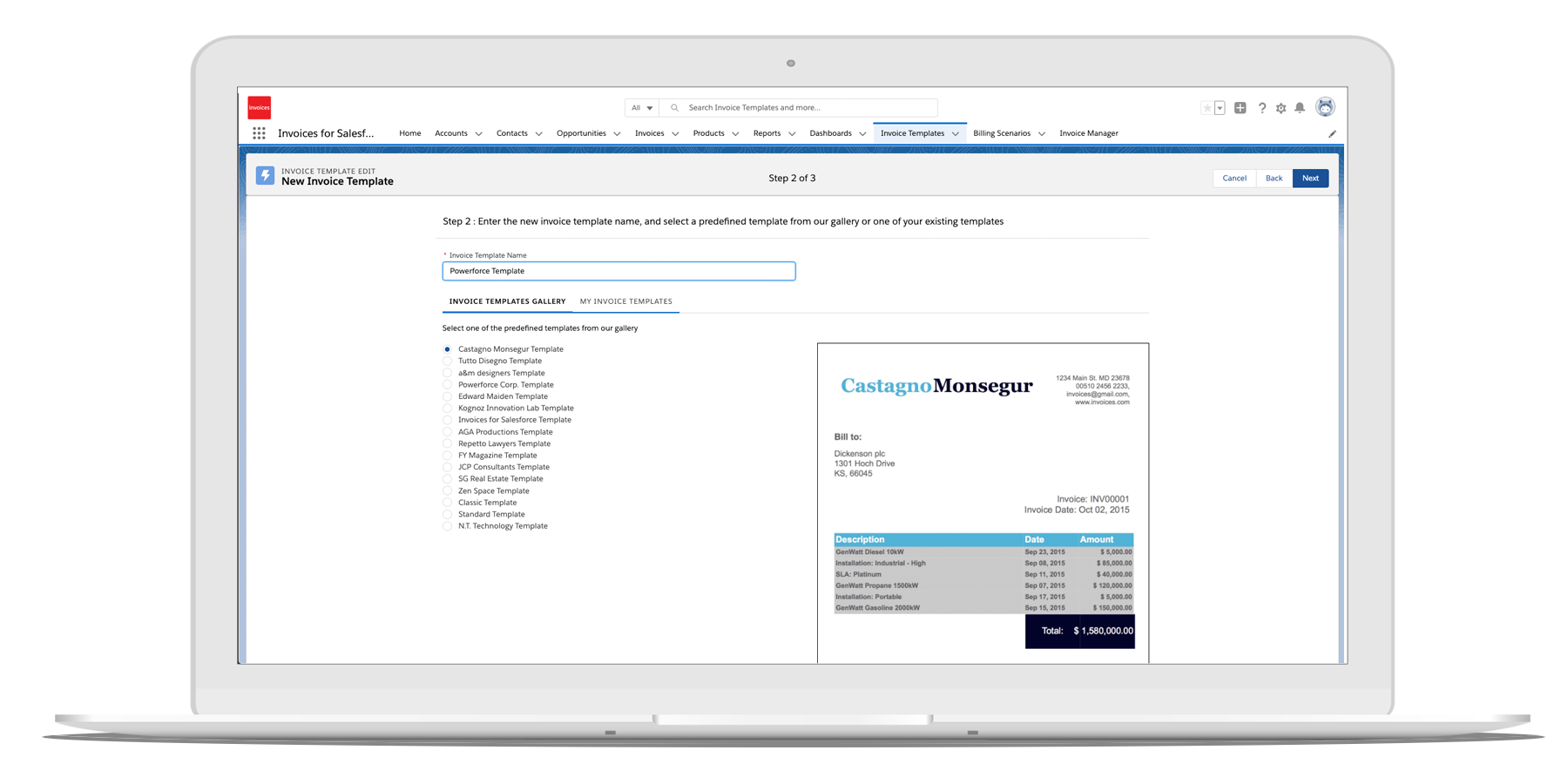Open the Setup gear icon
This screenshot has height=784, width=1568.
tap(1281, 108)
